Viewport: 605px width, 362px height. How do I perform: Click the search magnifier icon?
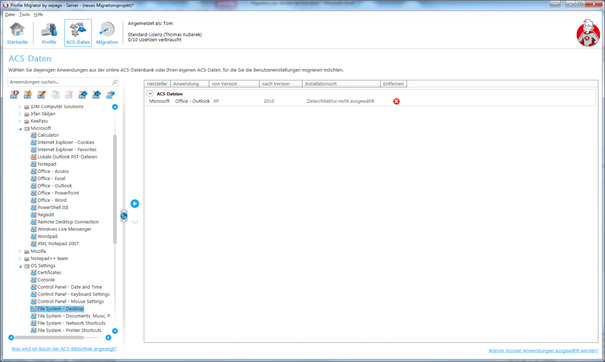pyautogui.click(x=114, y=82)
